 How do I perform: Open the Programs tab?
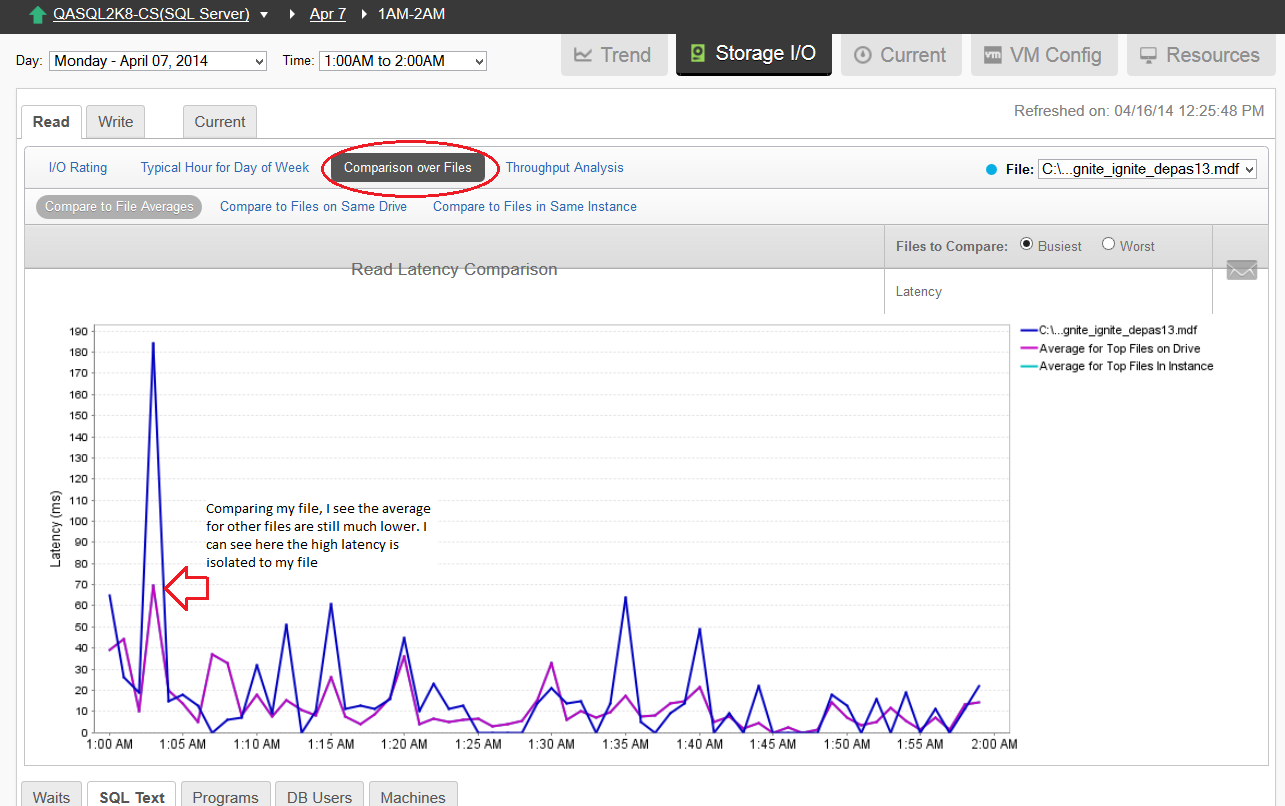point(226,796)
